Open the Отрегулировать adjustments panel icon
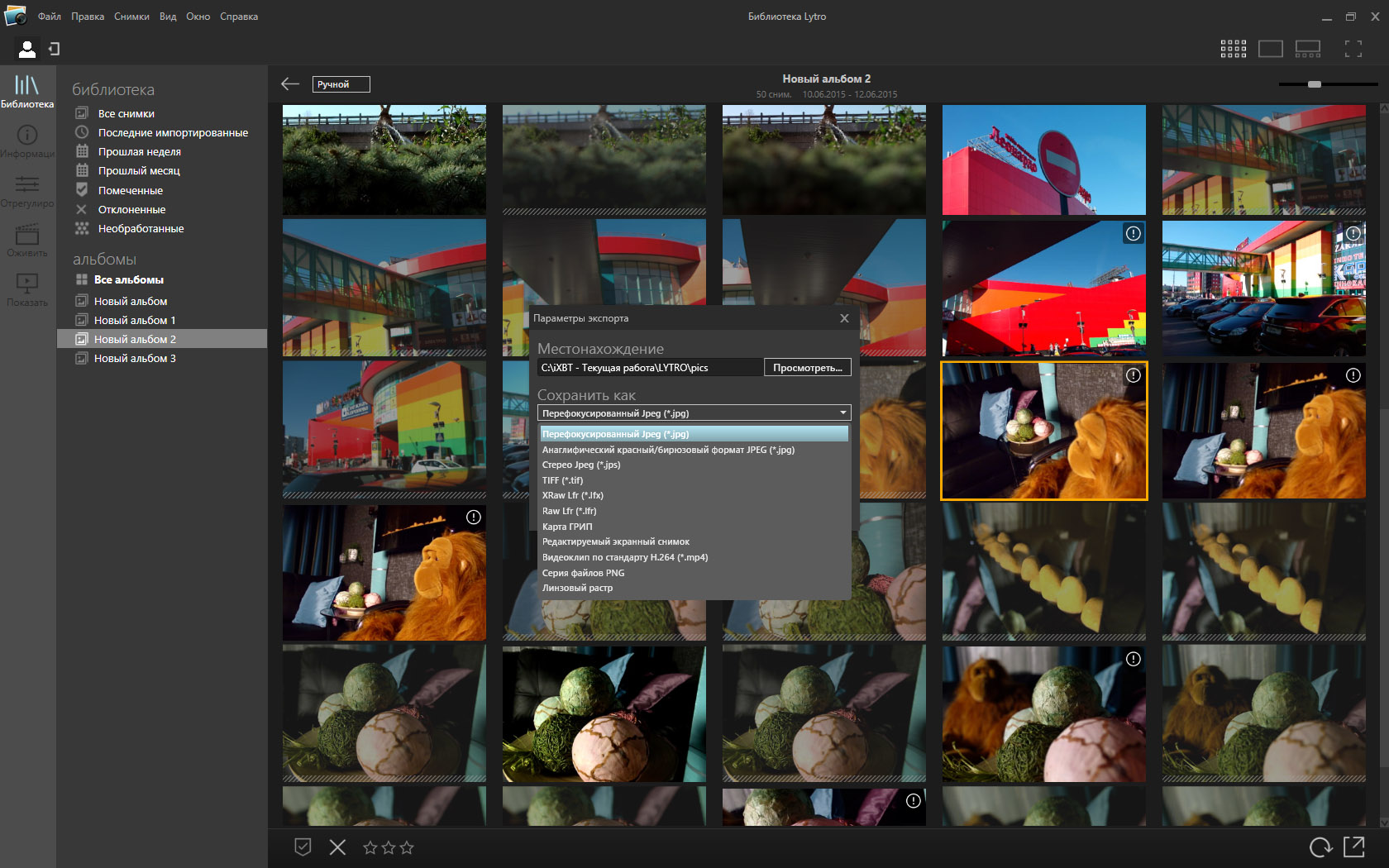 (27, 185)
